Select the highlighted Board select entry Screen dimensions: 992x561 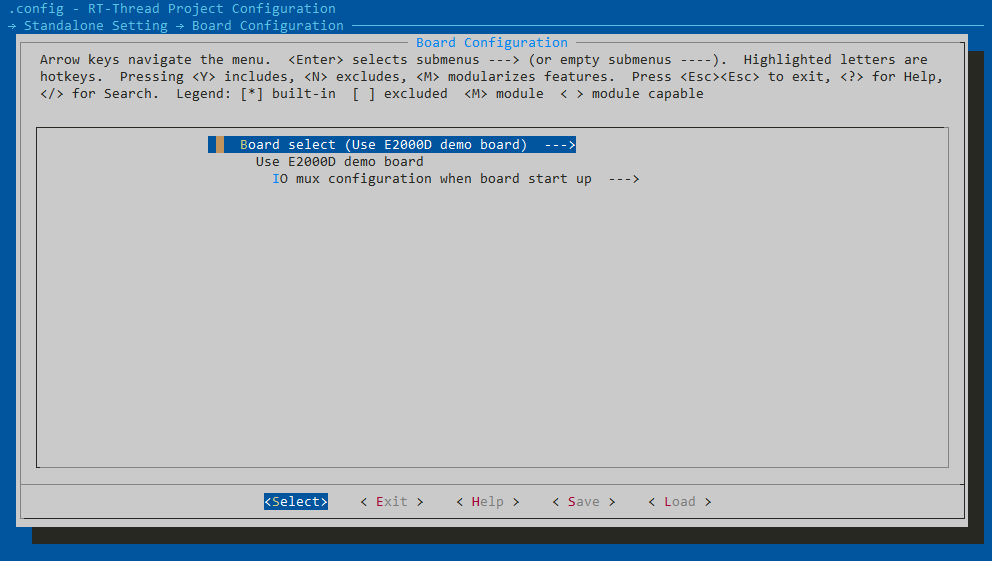coord(383,145)
